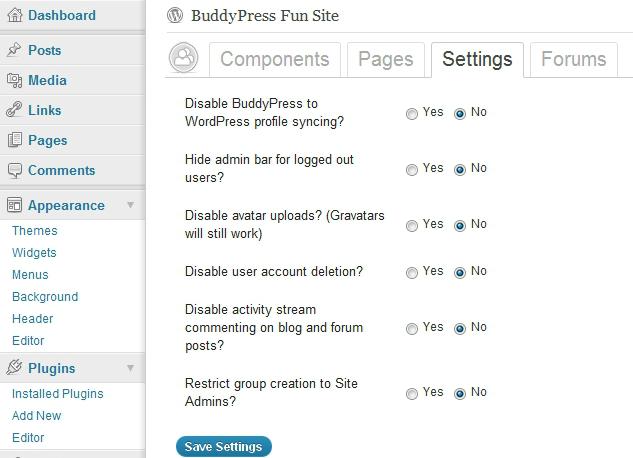633x458 pixels.
Task: Open Editor under Appearance
Action: click(28, 341)
